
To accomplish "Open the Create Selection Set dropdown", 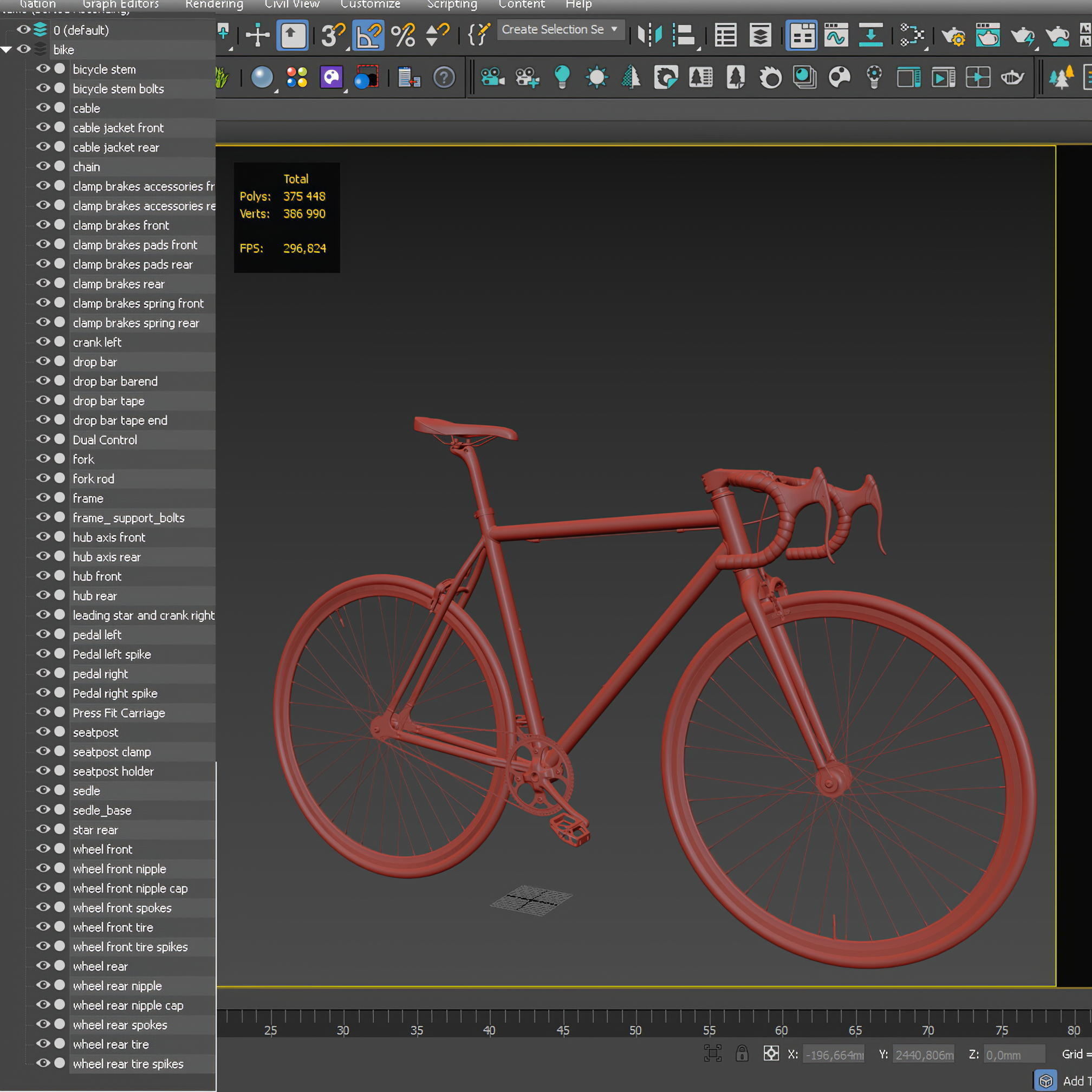I will tap(562, 29).
